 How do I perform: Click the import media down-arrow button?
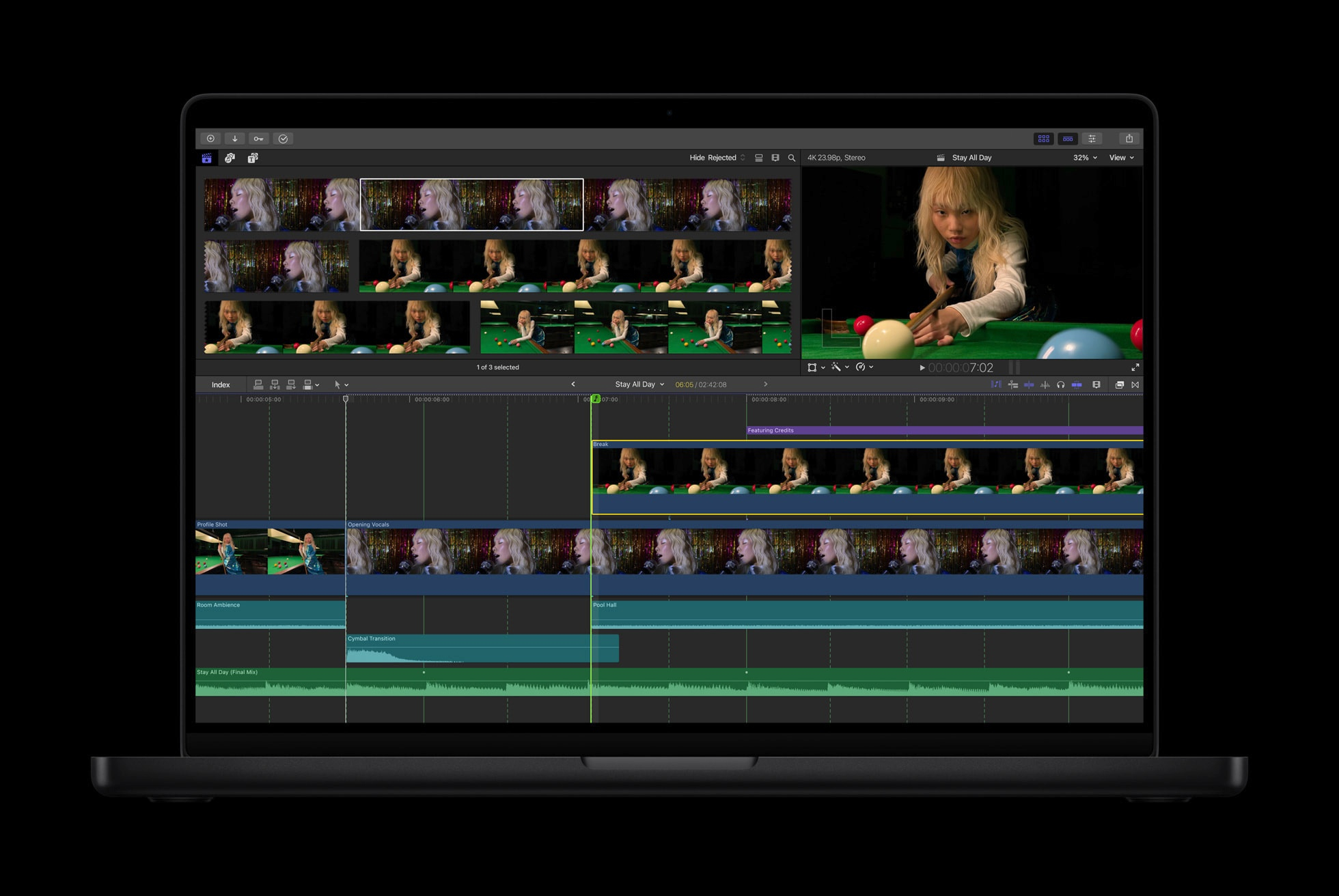point(234,139)
